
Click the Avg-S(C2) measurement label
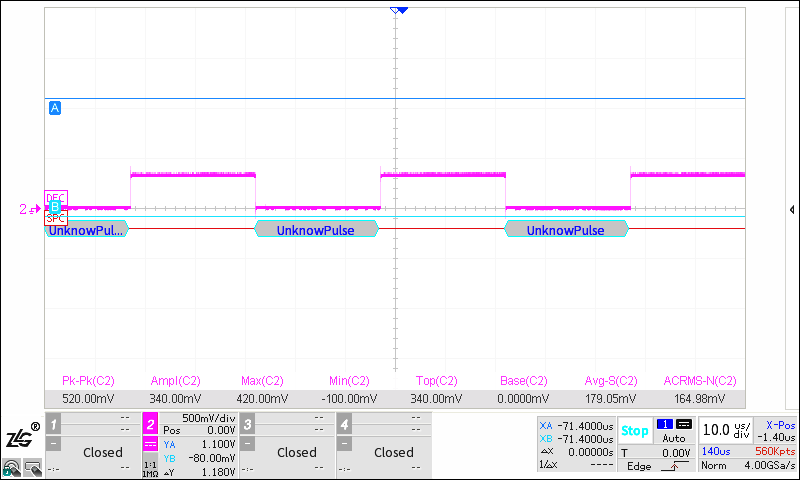click(611, 381)
